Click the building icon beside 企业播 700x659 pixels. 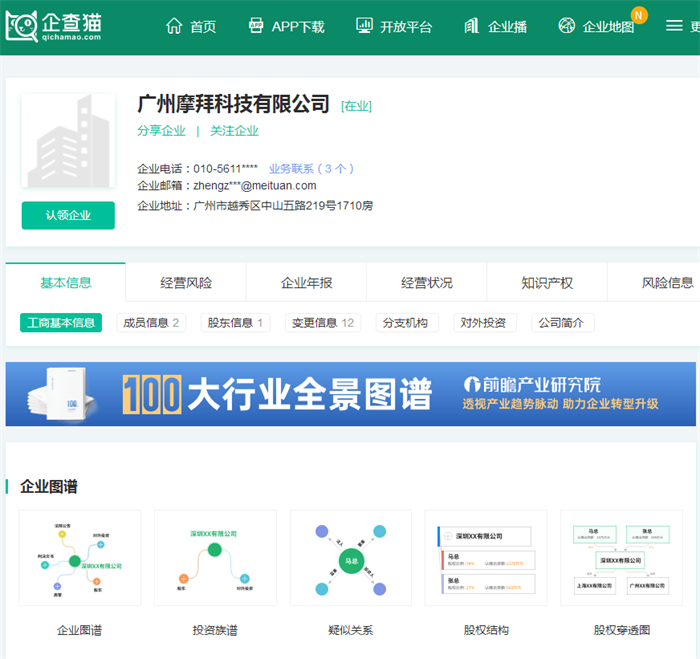471,25
